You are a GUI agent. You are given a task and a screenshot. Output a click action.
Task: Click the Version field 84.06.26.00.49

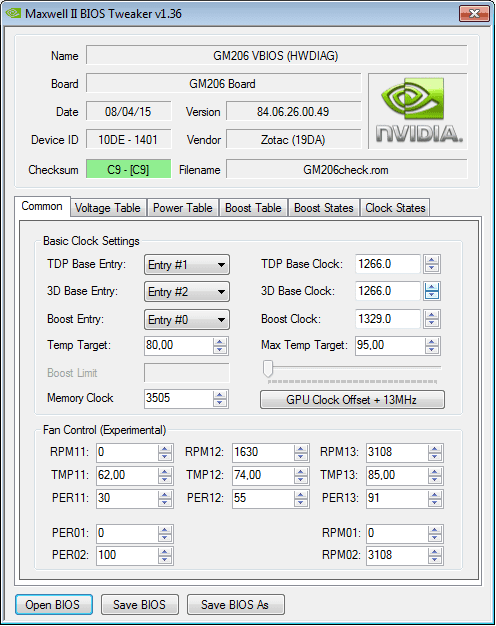pyautogui.click(x=293, y=111)
